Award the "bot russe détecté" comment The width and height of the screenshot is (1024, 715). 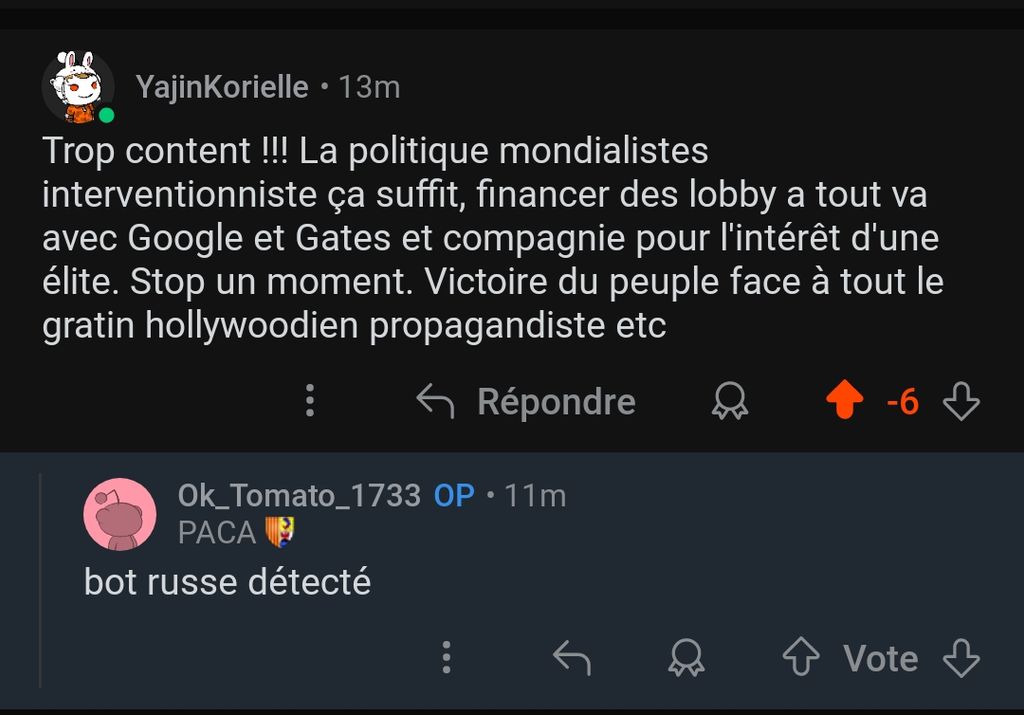(686, 658)
